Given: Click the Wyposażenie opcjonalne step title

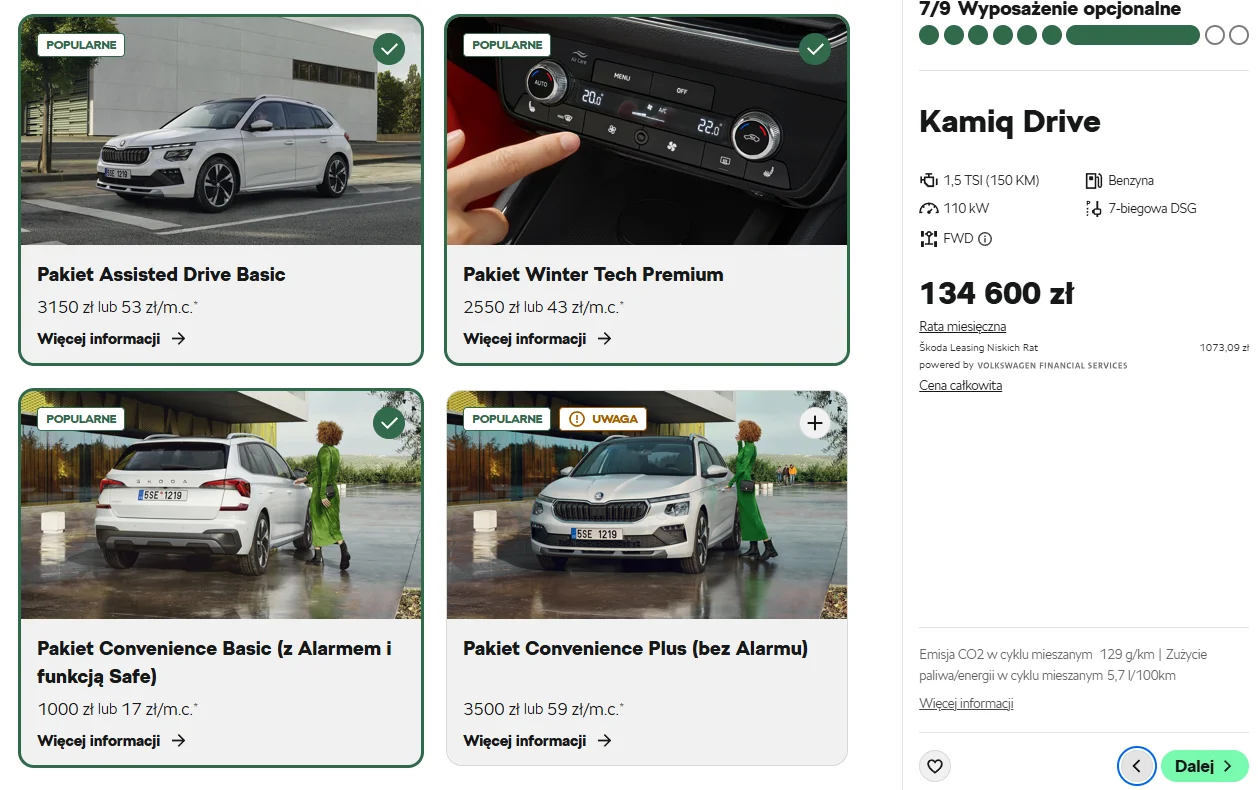Looking at the screenshot, I should coord(1069,9).
